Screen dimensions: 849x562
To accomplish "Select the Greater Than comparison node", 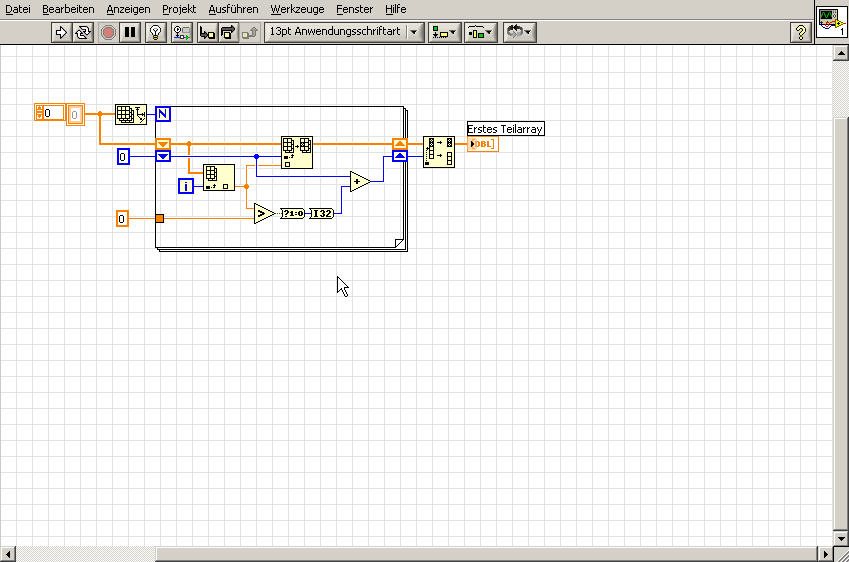I will (263, 213).
